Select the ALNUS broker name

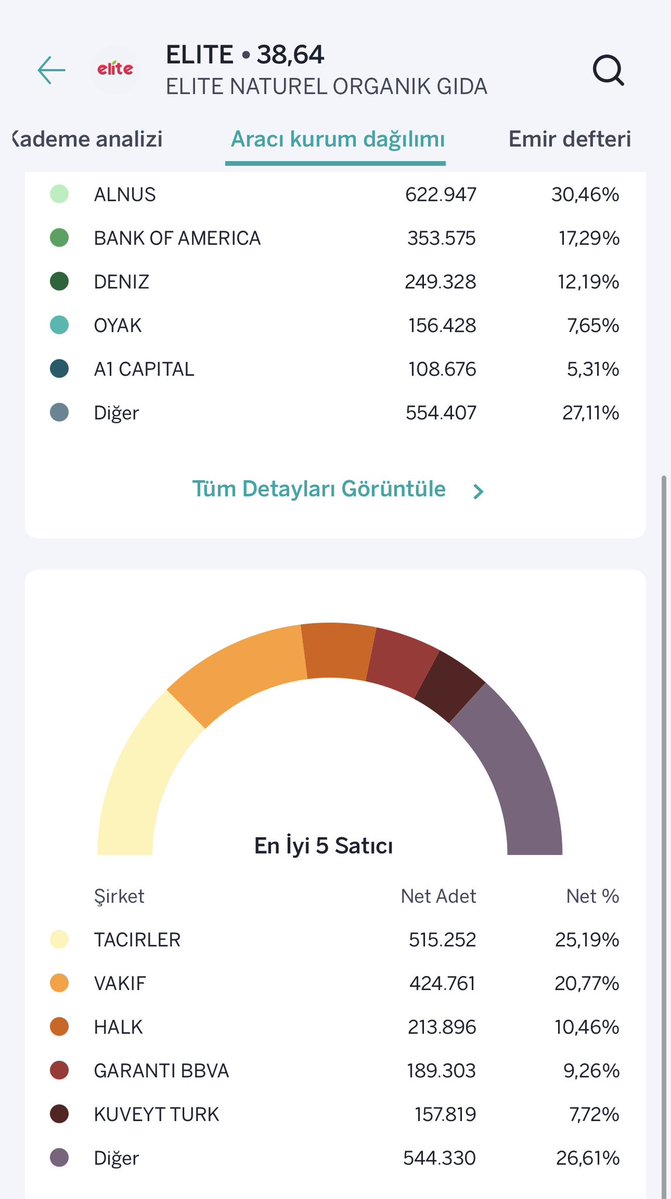pos(125,194)
